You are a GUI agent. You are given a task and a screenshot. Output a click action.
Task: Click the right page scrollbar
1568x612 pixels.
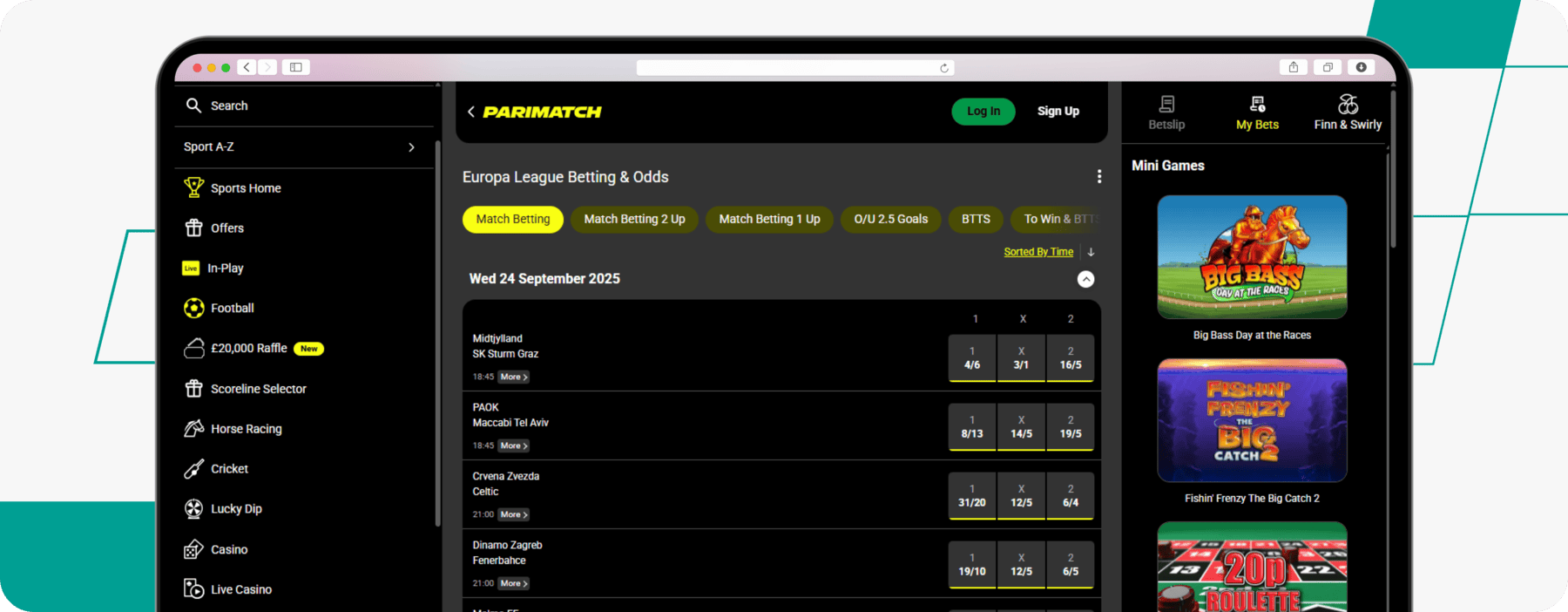click(1393, 170)
